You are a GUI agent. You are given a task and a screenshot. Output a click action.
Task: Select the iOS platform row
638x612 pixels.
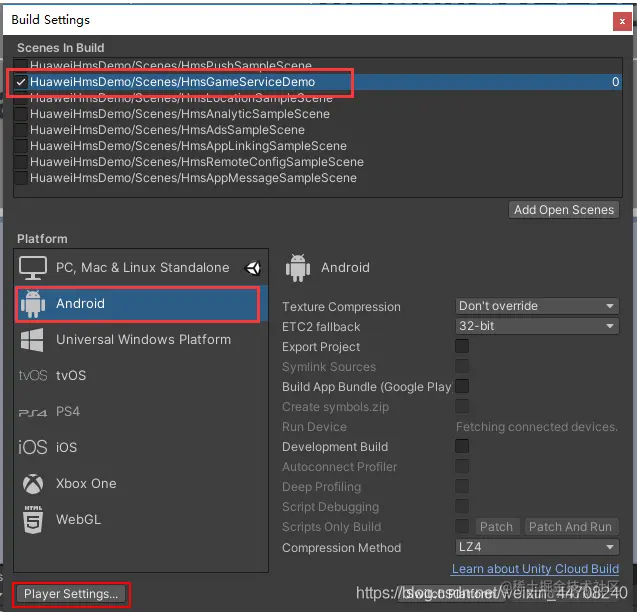click(x=141, y=447)
